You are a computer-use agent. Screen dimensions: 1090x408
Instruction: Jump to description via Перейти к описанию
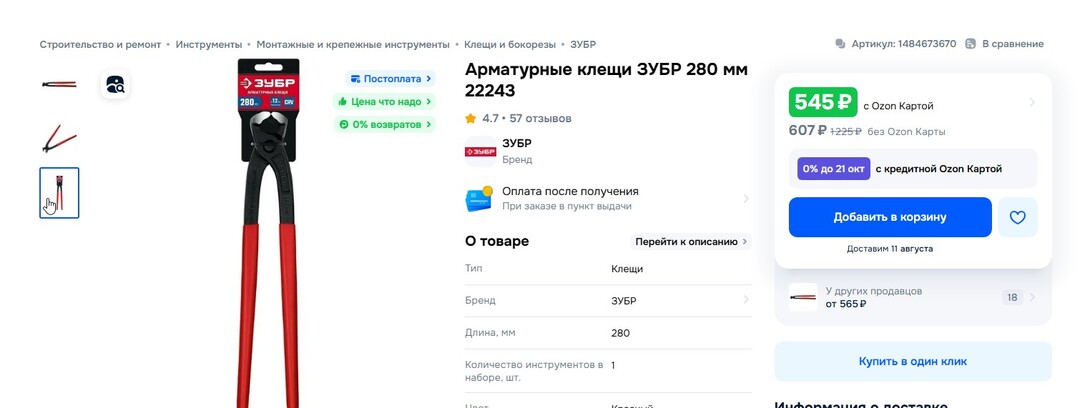coord(691,241)
